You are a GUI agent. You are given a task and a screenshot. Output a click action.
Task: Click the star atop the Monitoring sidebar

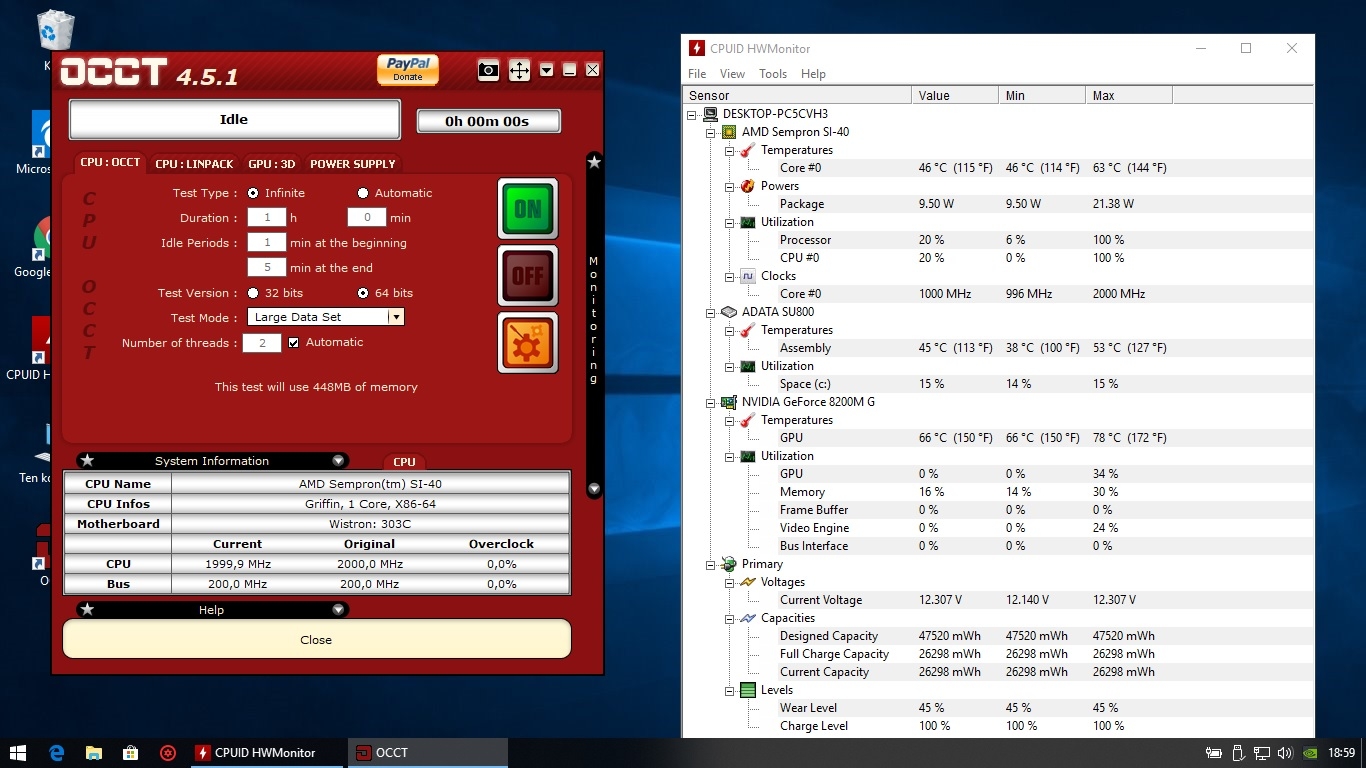594,162
